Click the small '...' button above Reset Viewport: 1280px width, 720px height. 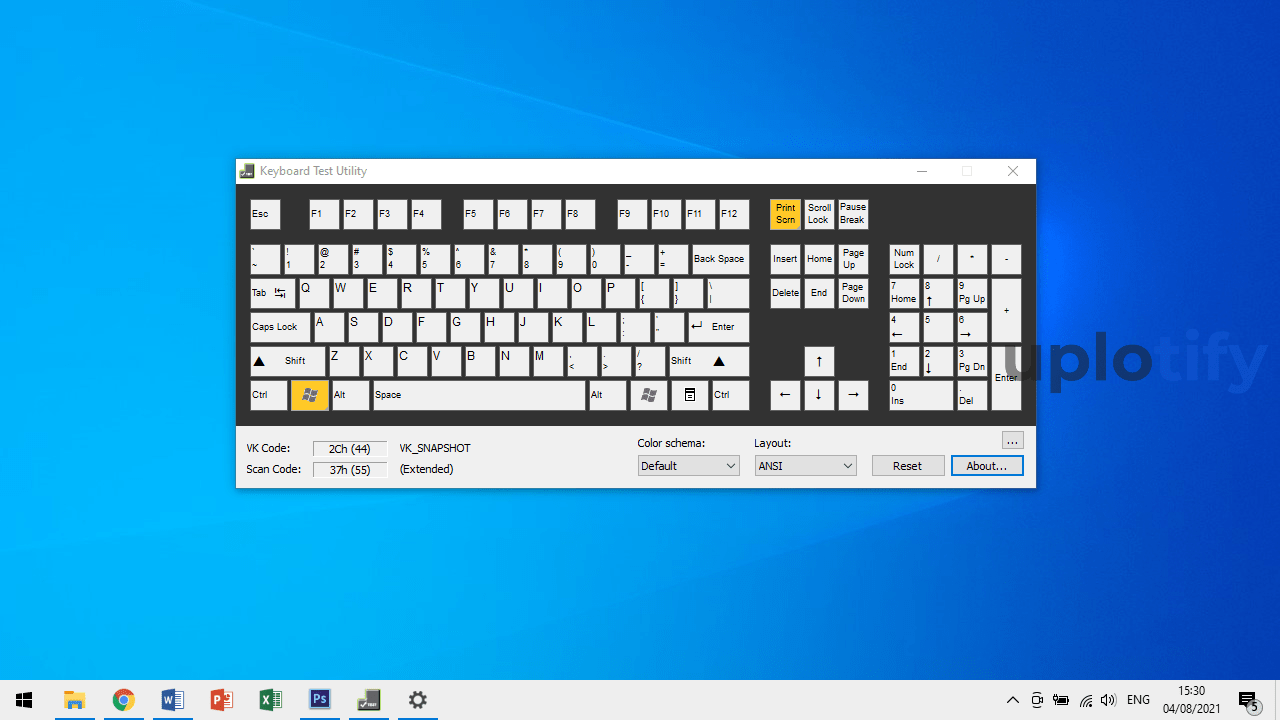pyautogui.click(x=1012, y=440)
